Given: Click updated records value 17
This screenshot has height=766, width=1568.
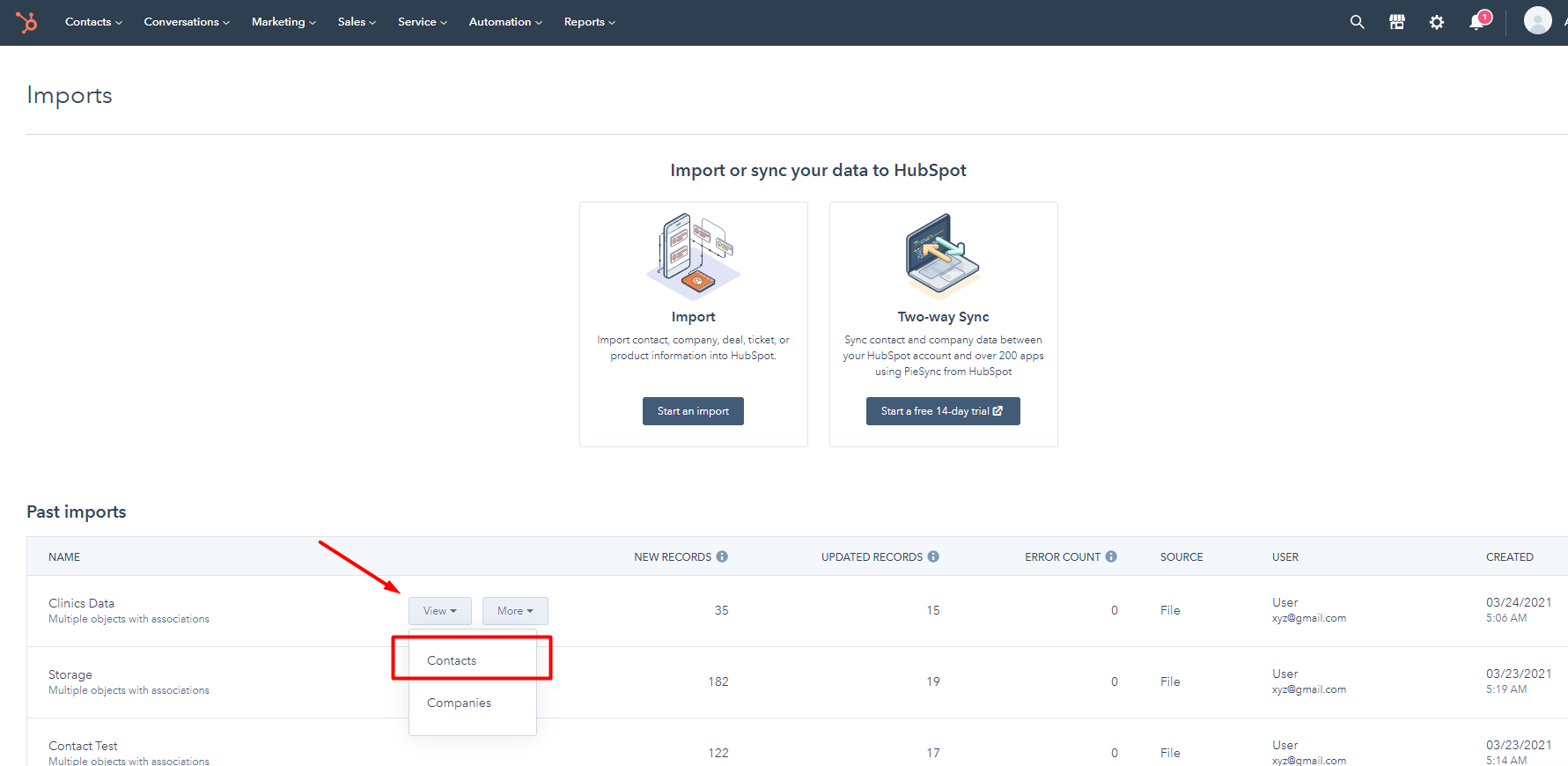Looking at the screenshot, I should click(x=933, y=753).
